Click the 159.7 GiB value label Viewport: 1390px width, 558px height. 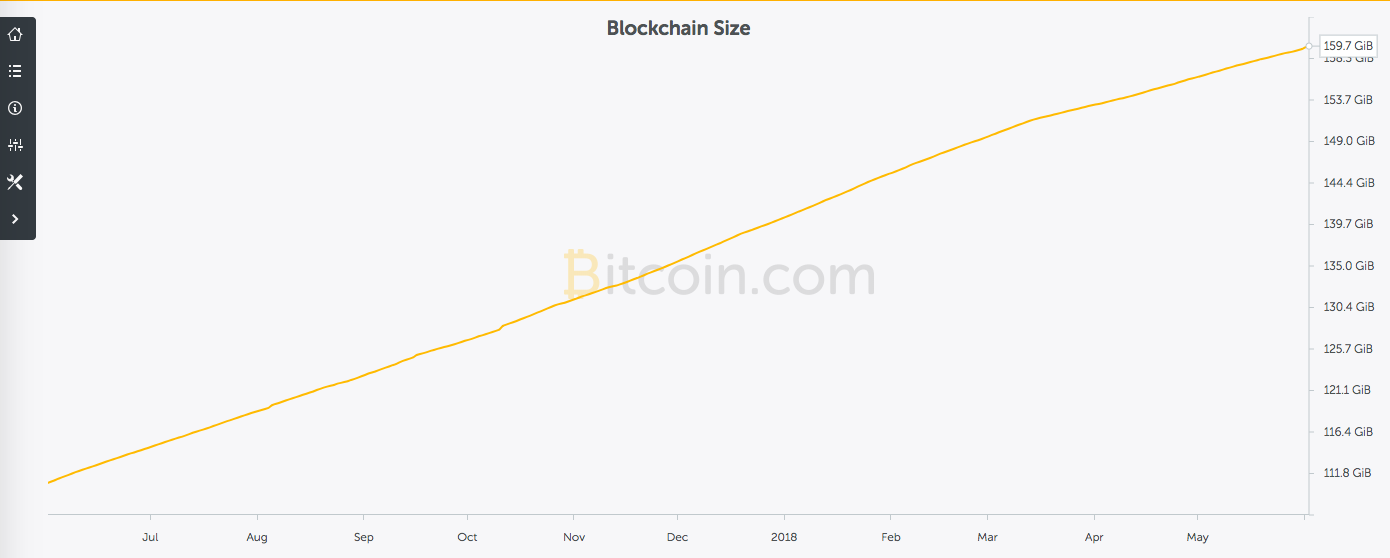[x=1348, y=45]
